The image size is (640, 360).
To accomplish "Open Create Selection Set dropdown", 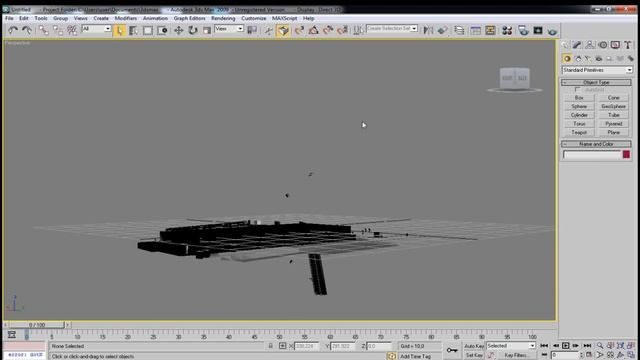I will 392,29.
